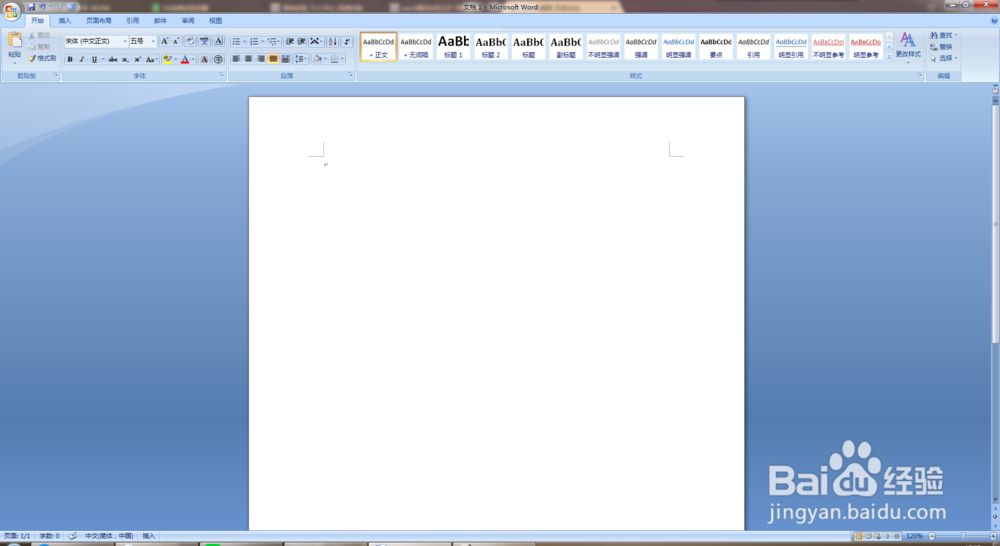
Task: Toggle distributed alignment
Action: 285,59
